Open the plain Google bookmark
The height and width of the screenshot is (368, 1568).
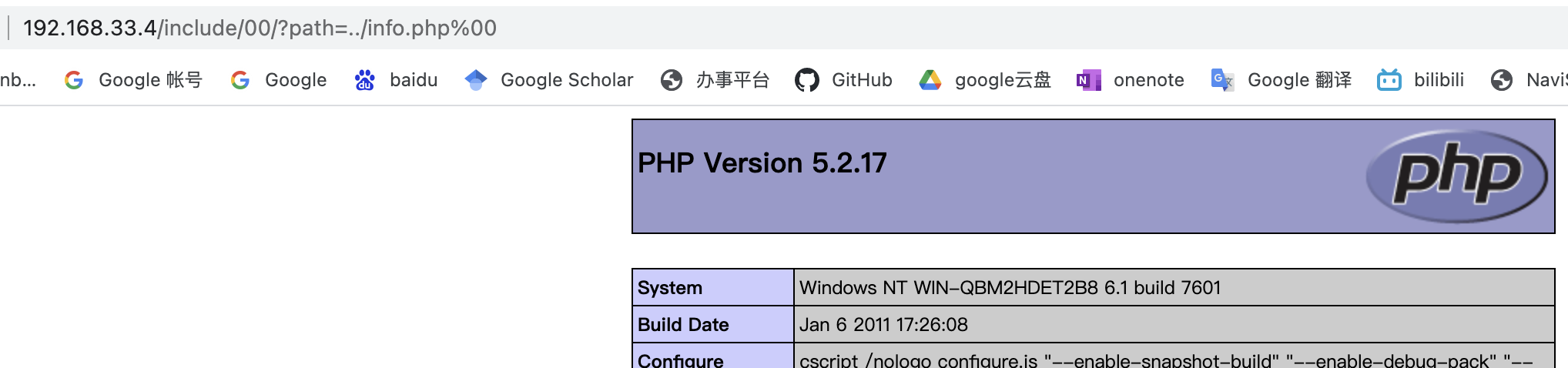click(x=295, y=80)
